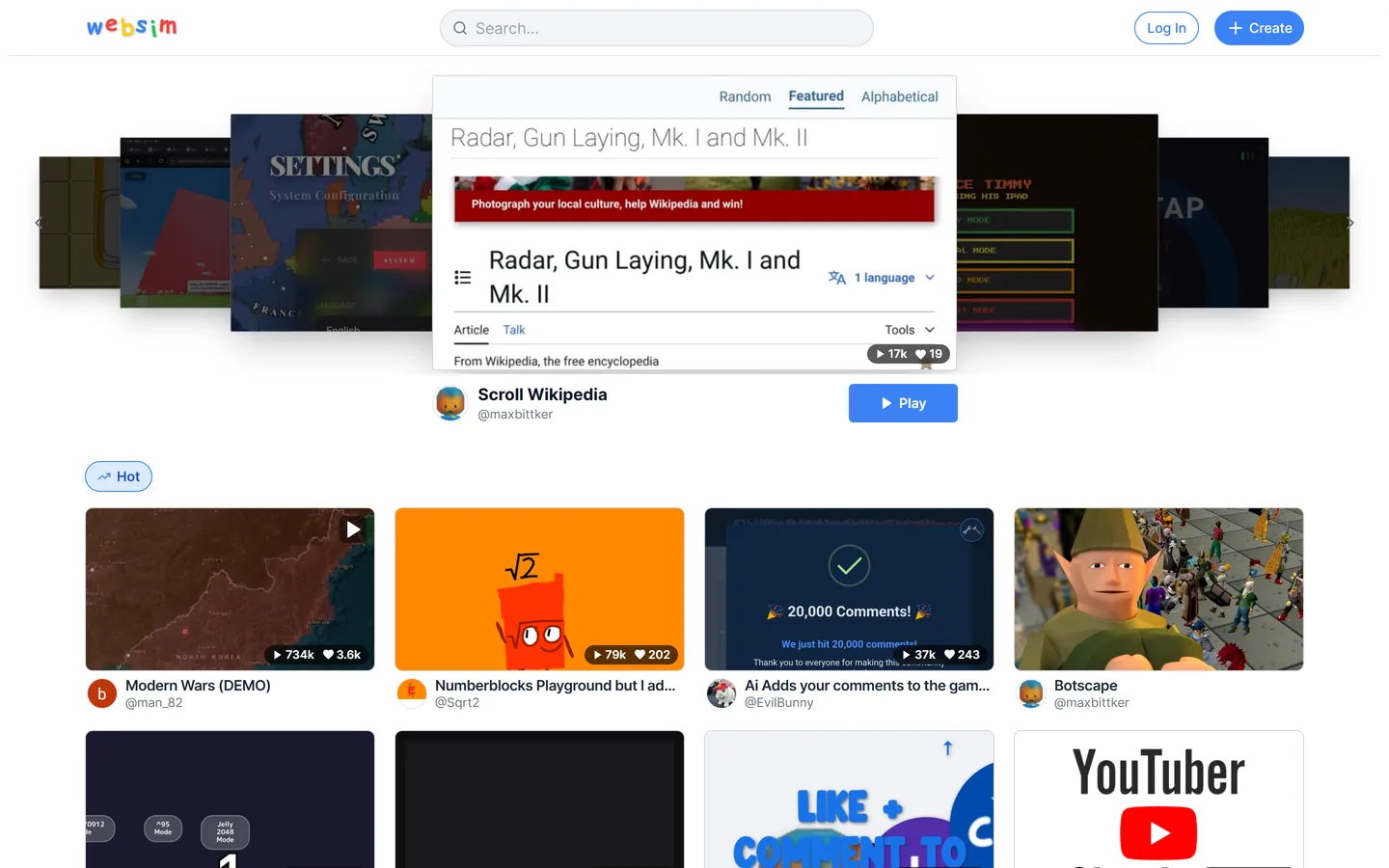Click the search magnifier icon
This screenshot has width=1389, height=868.
click(460, 28)
